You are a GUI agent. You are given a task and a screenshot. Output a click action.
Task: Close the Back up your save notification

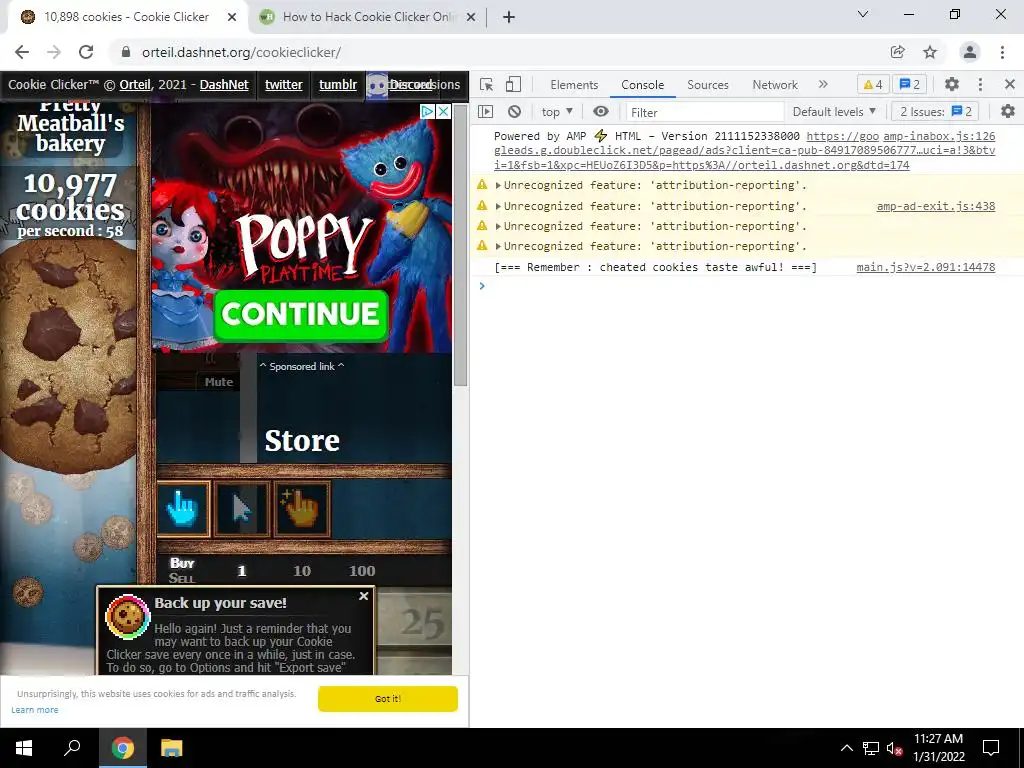tap(364, 596)
